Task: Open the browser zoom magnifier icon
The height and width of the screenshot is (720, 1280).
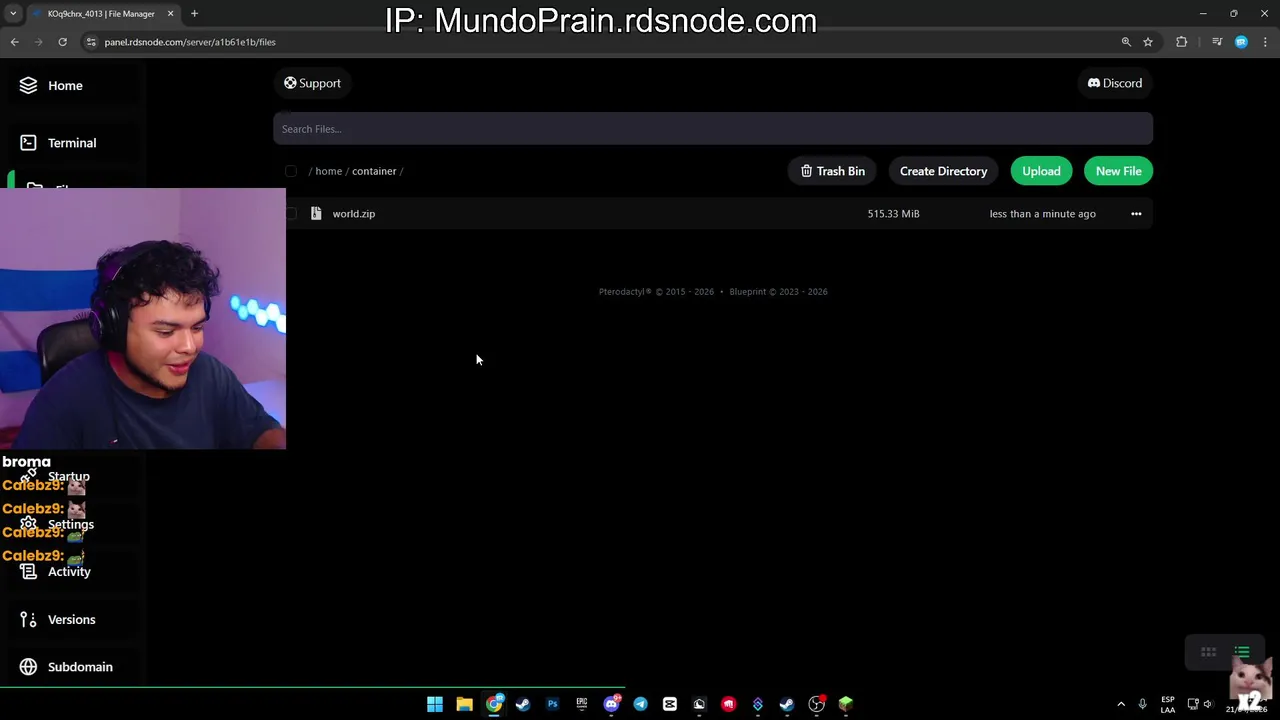Action: point(1126,42)
